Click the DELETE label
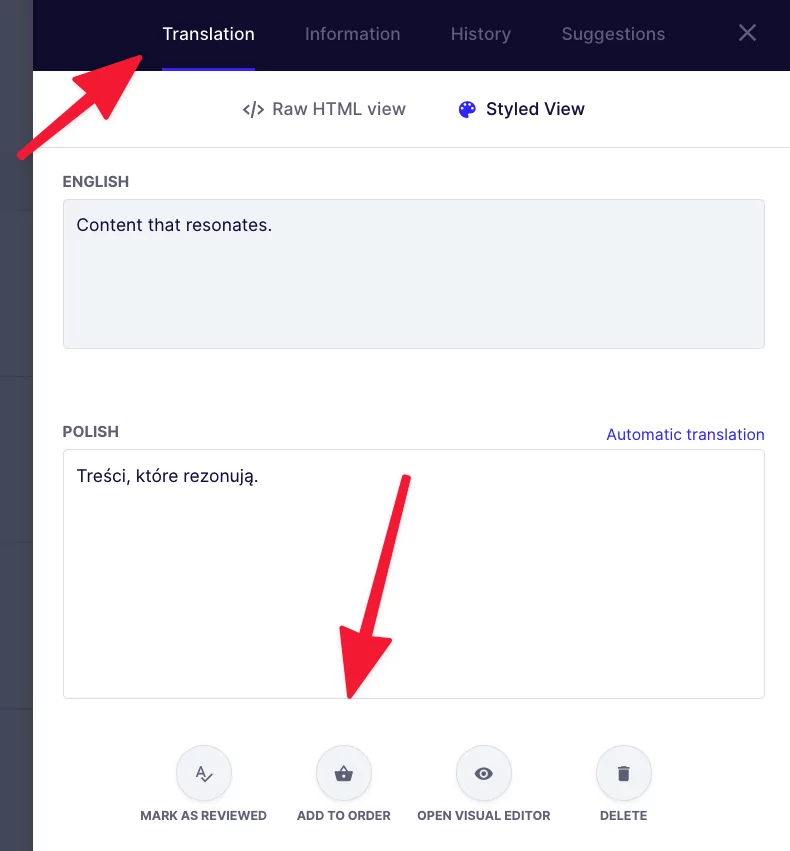 (623, 815)
